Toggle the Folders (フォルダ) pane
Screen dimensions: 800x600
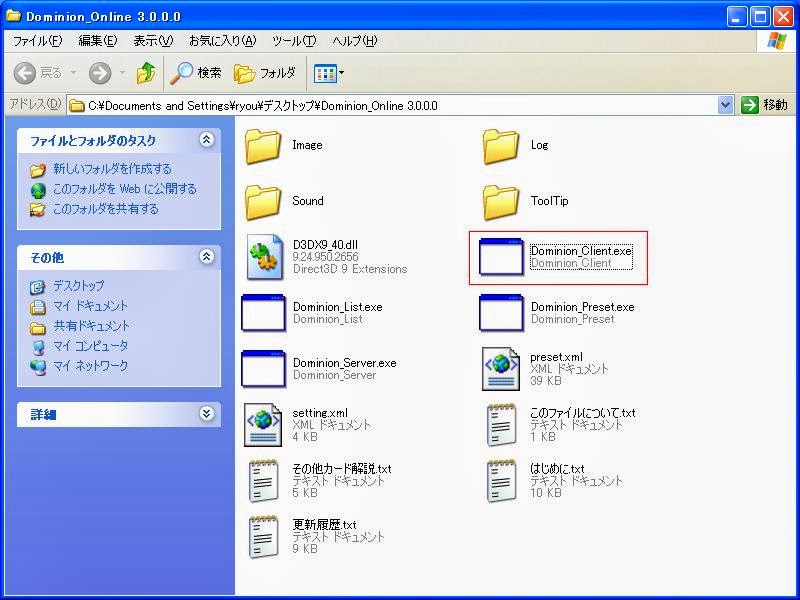tap(265, 73)
